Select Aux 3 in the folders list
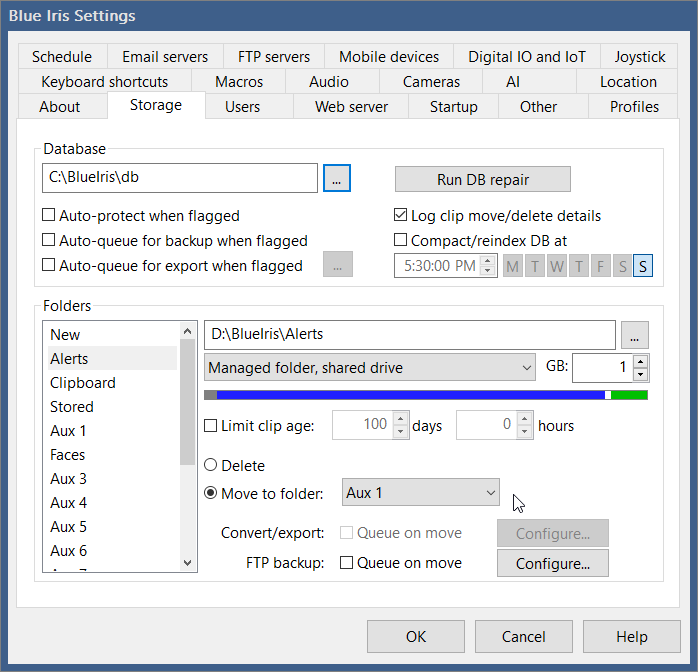Screen dimensions: 698x672 pos(113,479)
